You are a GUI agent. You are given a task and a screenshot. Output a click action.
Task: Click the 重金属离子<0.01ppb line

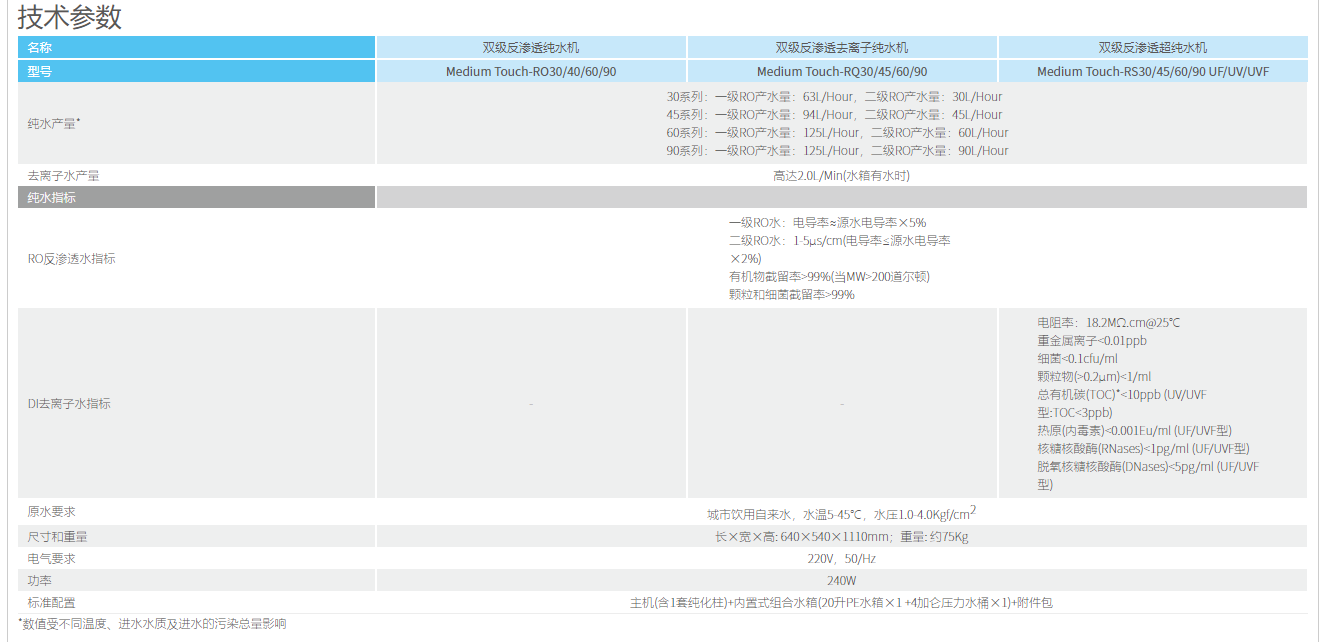point(1092,341)
